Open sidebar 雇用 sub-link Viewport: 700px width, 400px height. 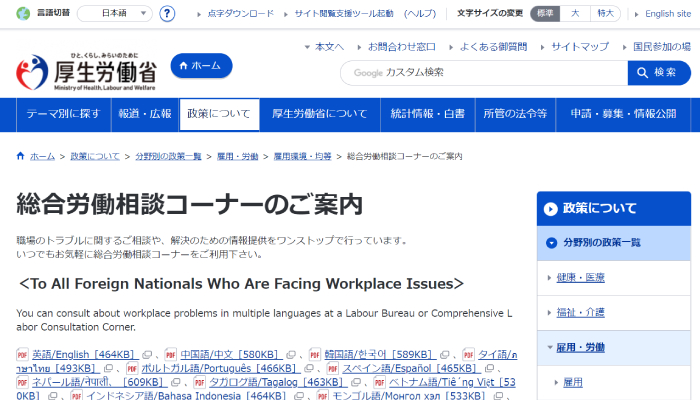click(573, 382)
